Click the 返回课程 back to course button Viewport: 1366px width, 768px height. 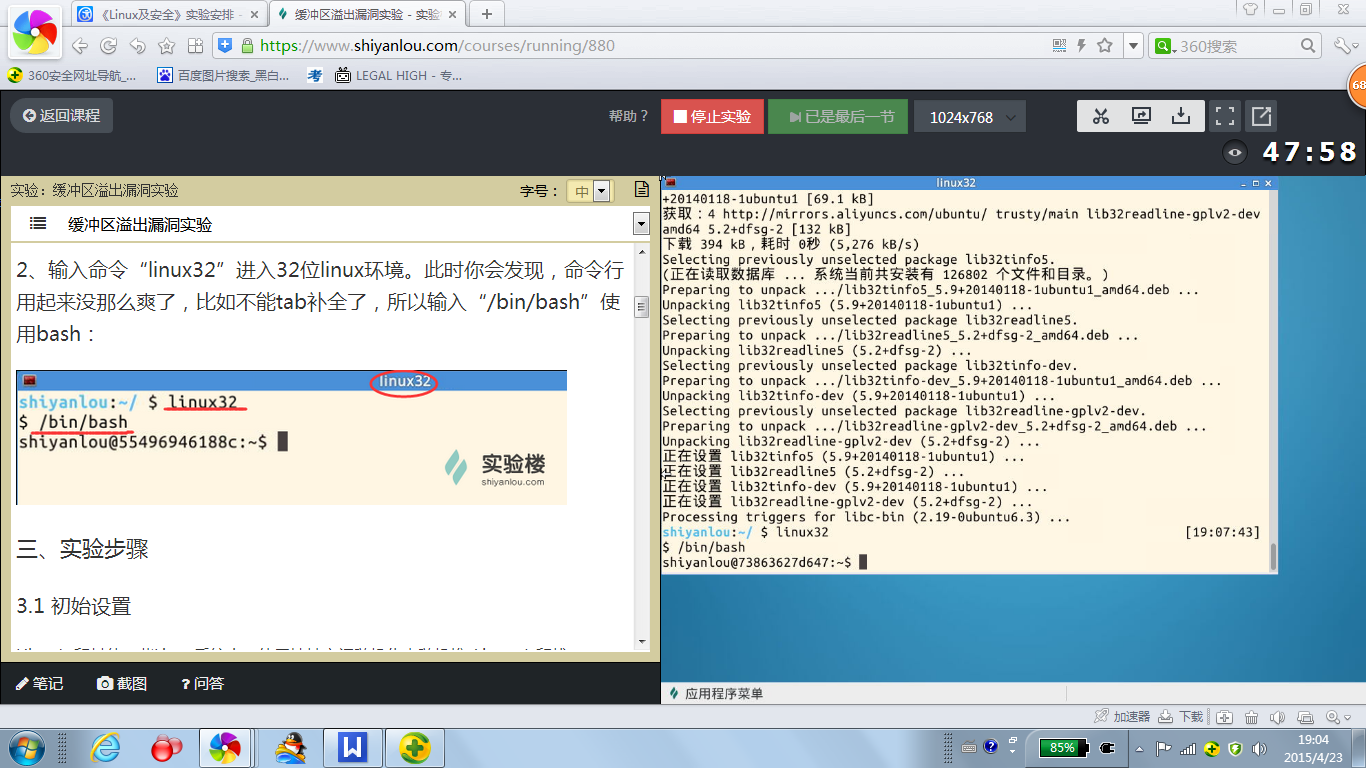(62, 116)
